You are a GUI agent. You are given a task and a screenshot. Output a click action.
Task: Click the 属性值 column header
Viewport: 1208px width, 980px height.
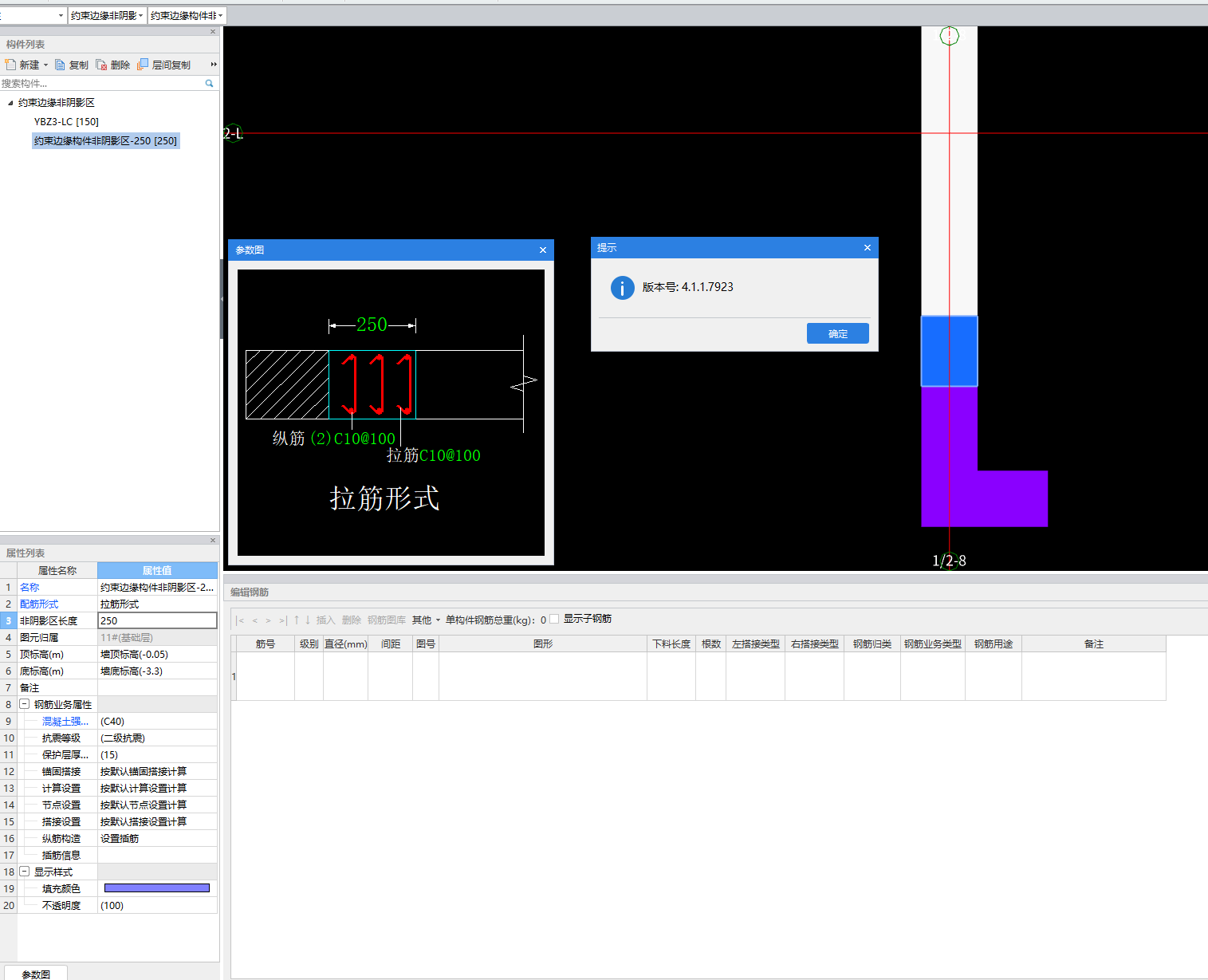pos(157,570)
